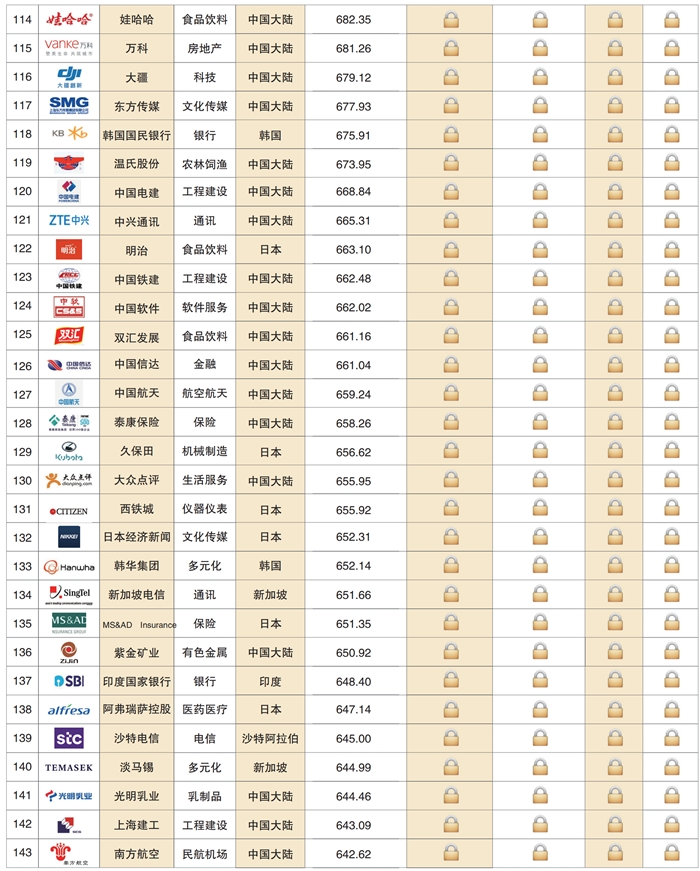Click industry cell 仪器仪表
This screenshot has width=700, height=871.
point(205,509)
